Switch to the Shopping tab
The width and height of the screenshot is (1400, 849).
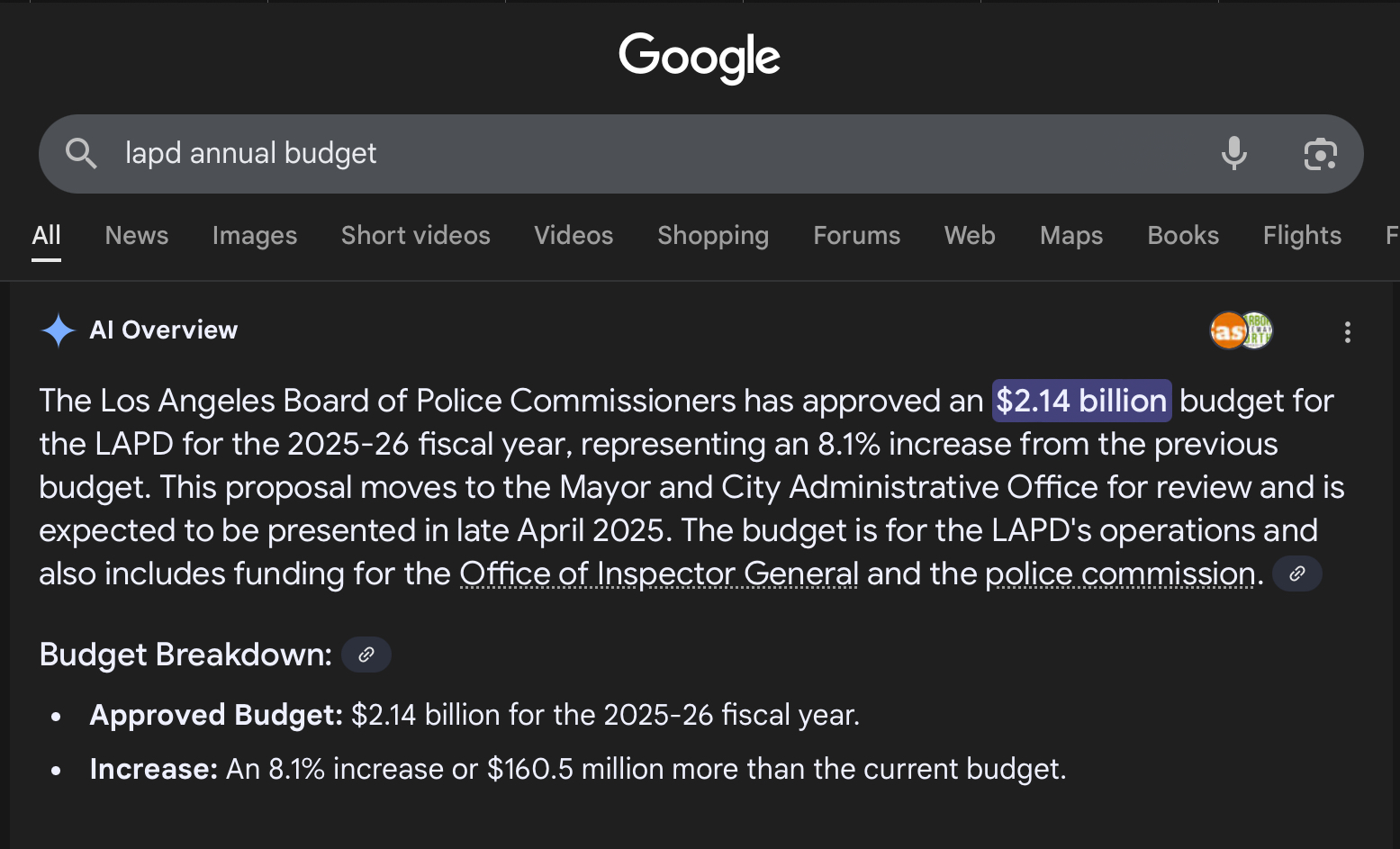(713, 236)
